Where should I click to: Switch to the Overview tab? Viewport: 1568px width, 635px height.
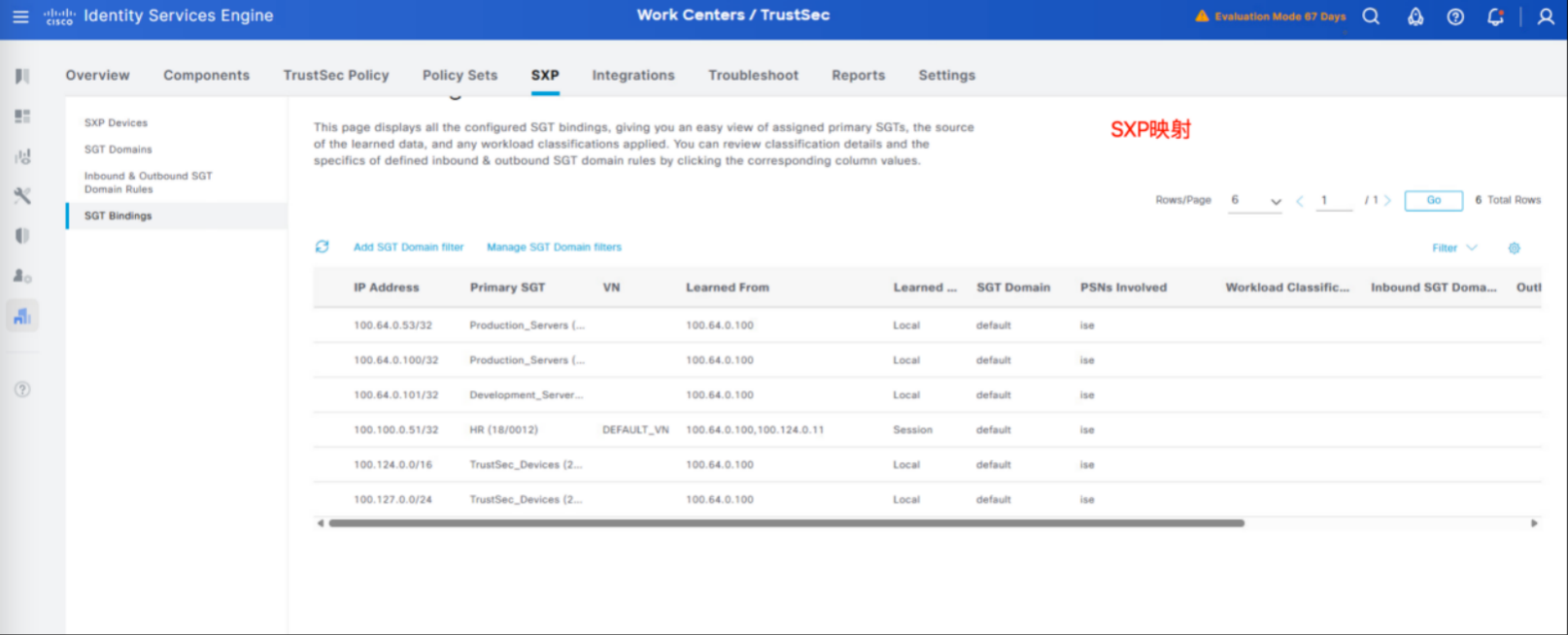(x=97, y=75)
